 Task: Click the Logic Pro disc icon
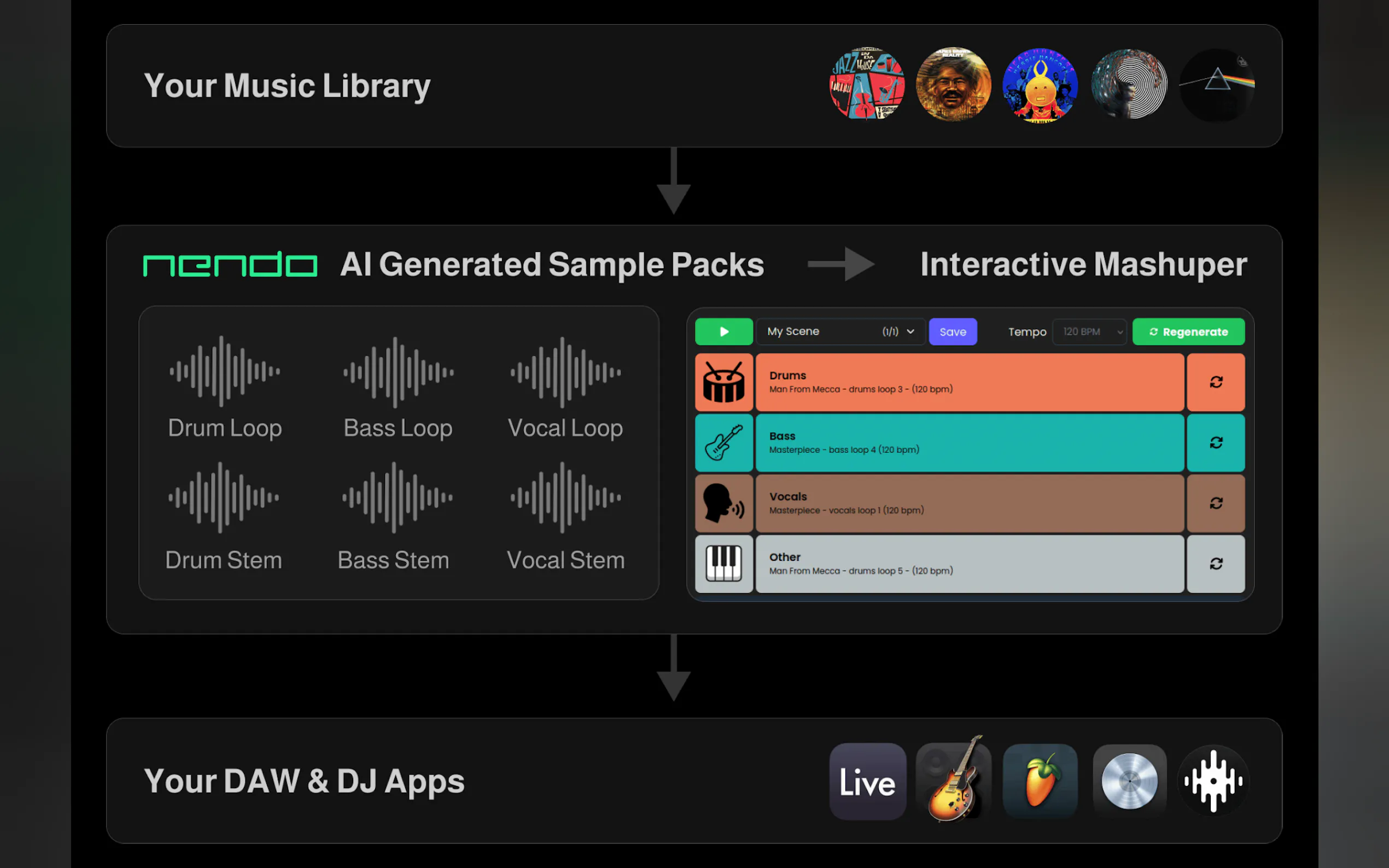point(1129,781)
